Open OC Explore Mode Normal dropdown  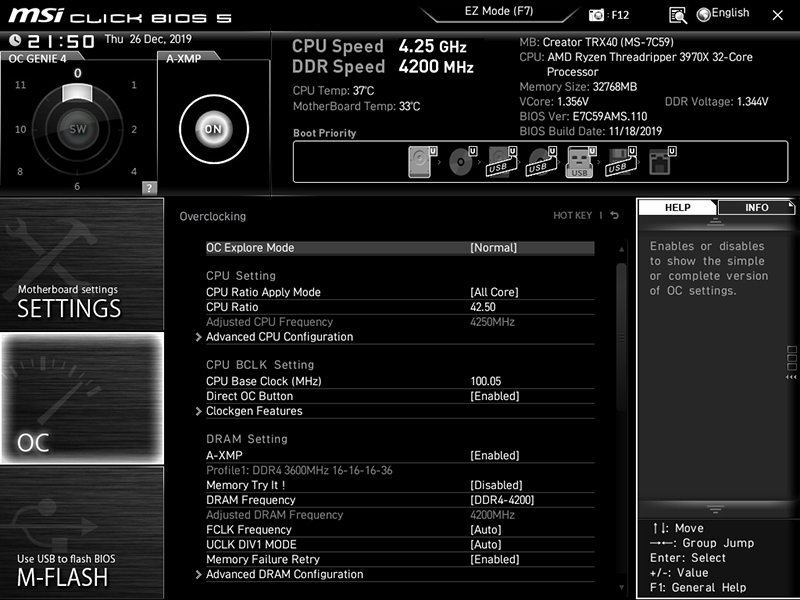pos(493,247)
